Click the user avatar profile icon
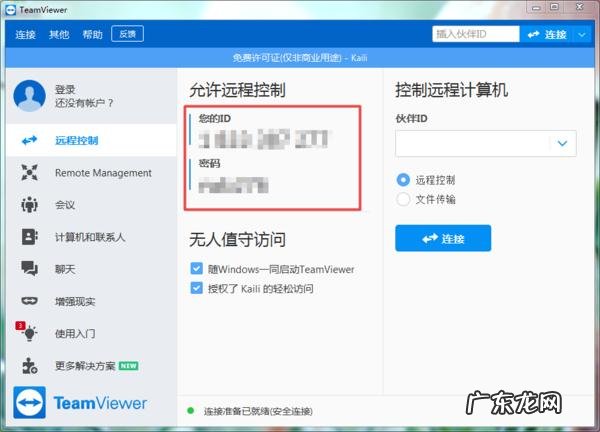The image size is (600, 432). pyautogui.click(x=29, y=96)
